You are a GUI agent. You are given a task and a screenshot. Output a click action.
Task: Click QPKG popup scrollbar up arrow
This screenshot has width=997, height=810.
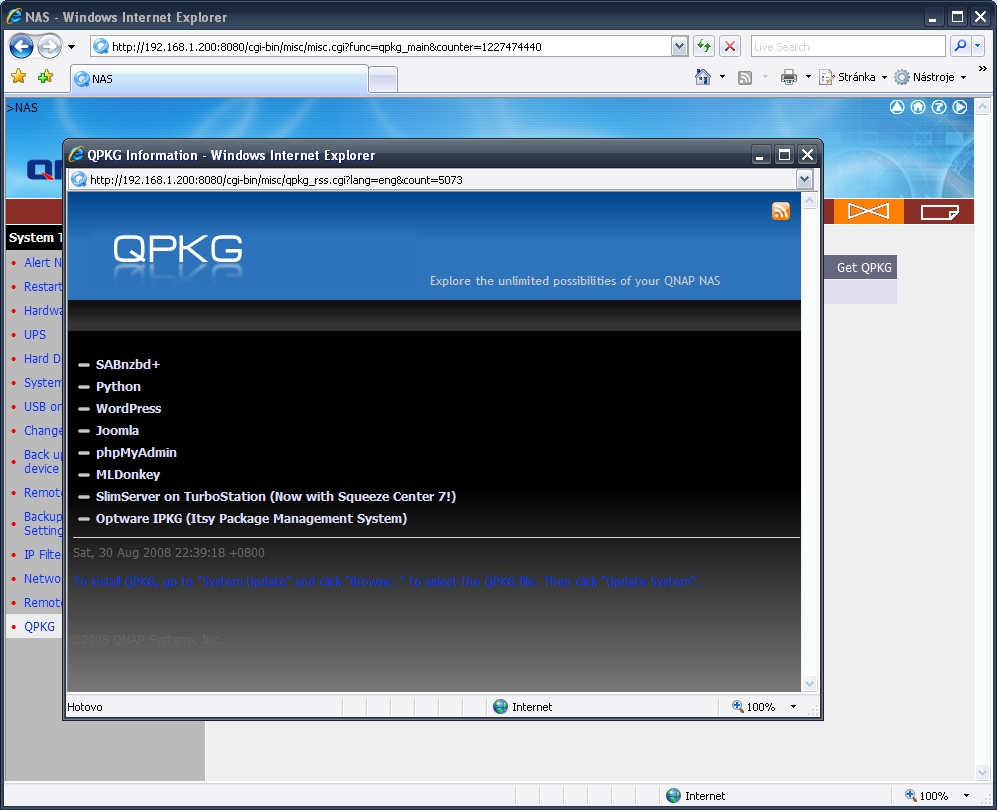pyautogui.click(x=809, y=201)
